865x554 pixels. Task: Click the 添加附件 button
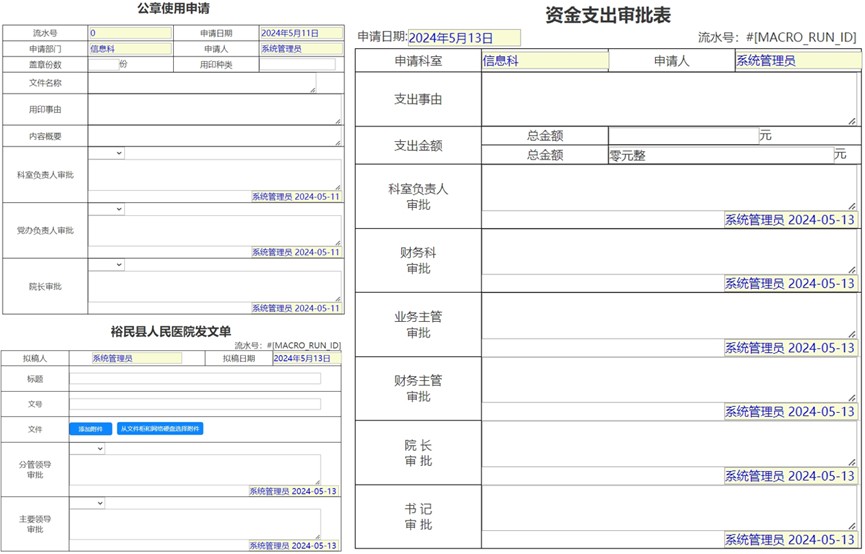coord(90,429)
